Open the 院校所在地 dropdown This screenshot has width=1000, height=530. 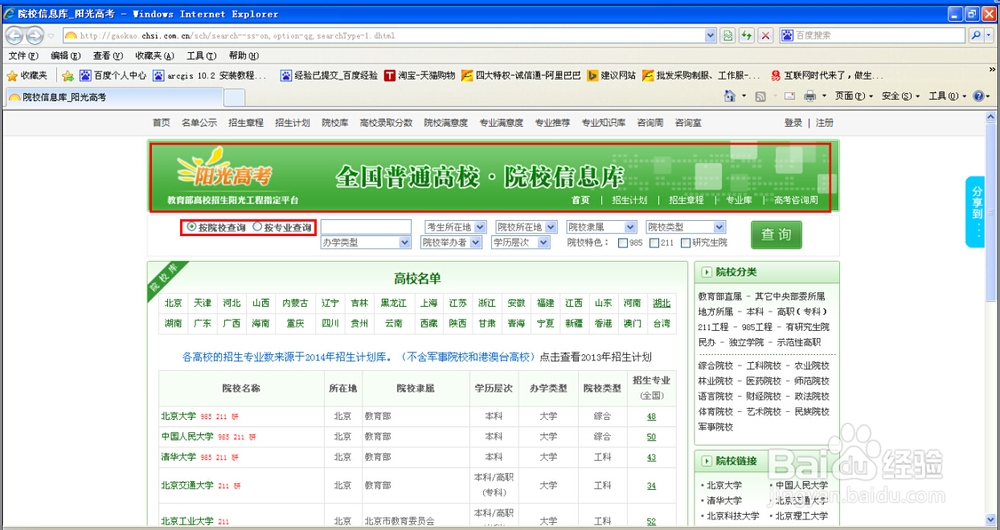526,227
